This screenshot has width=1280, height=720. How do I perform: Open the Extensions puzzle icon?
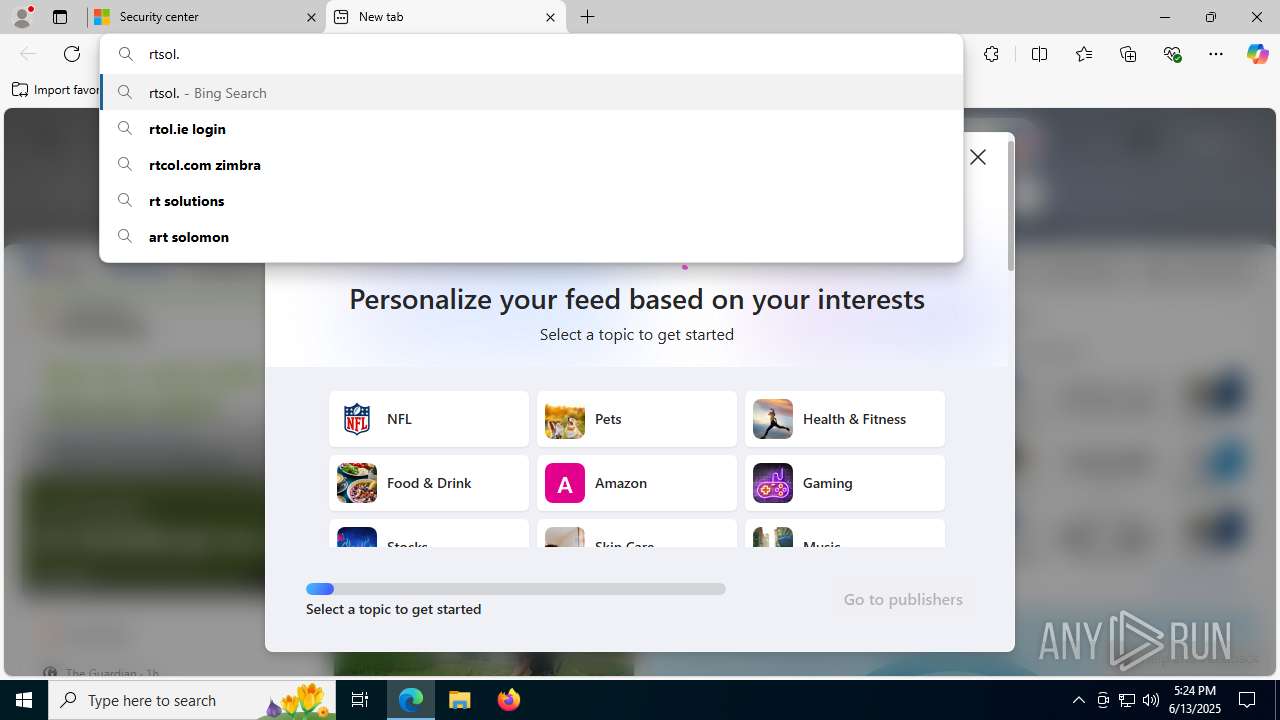click(991, 54)
